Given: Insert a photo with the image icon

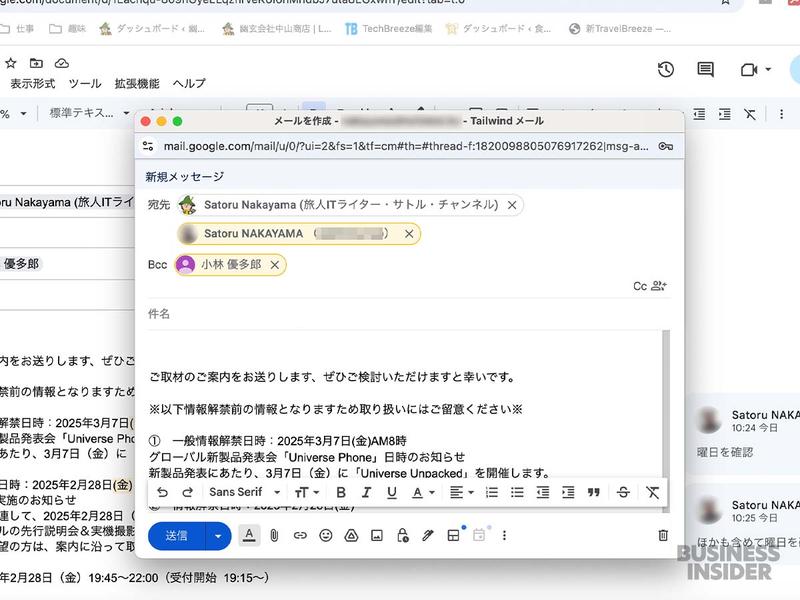Looking at the screenshot, I should (x=377, y=535).
